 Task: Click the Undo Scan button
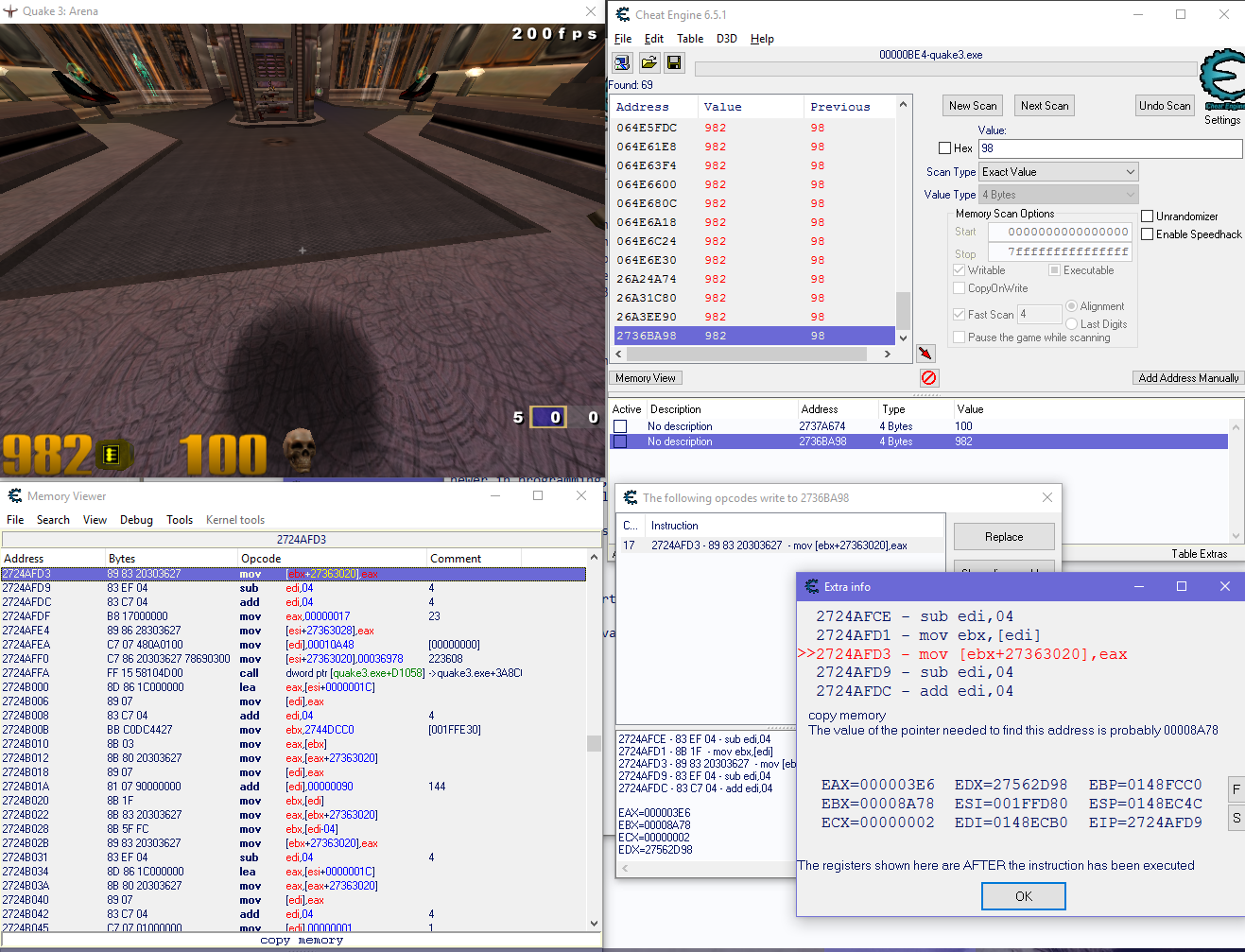(1165, 106)
